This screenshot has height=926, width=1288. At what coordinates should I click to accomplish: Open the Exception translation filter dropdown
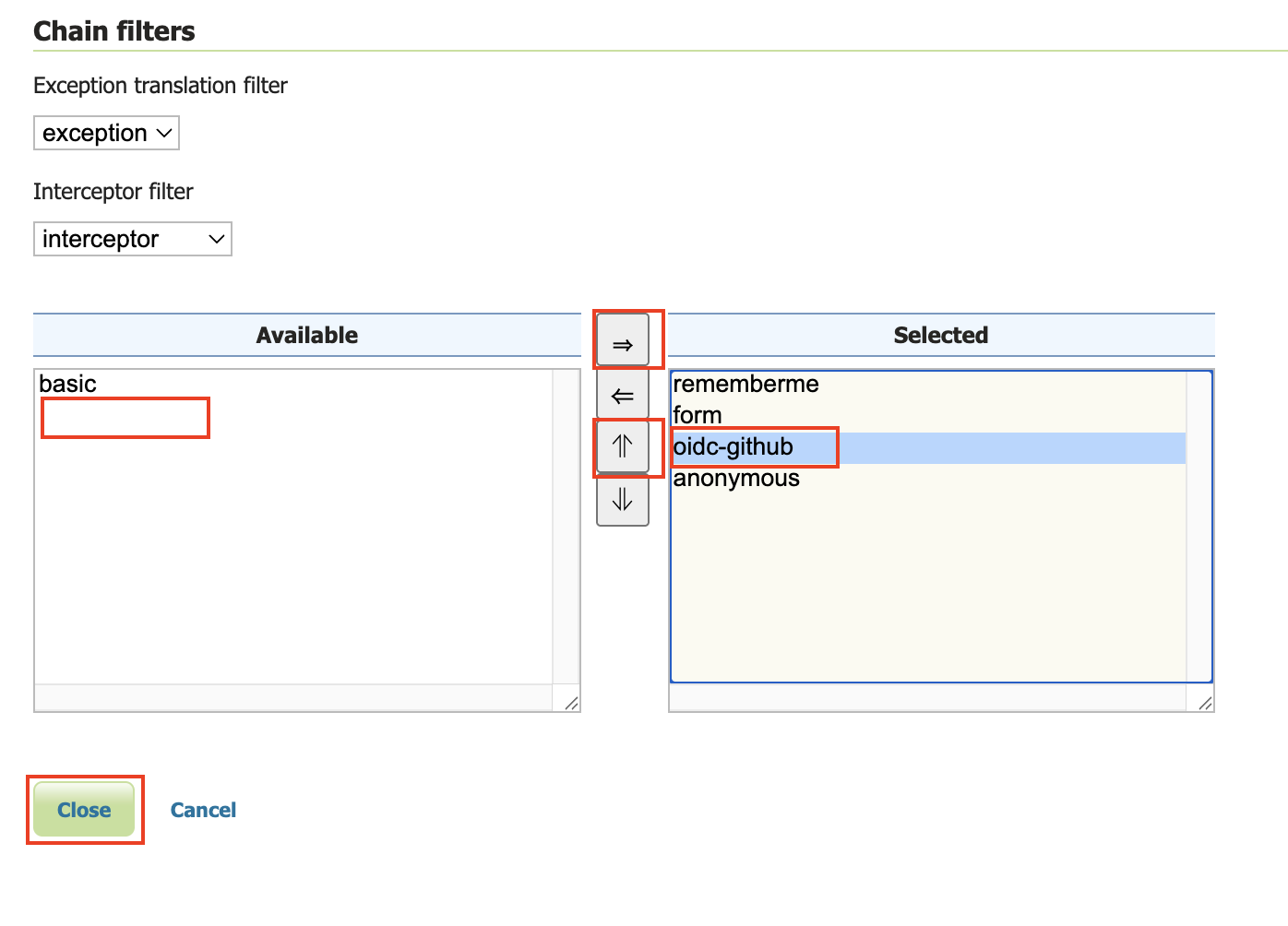coord(106,133)
